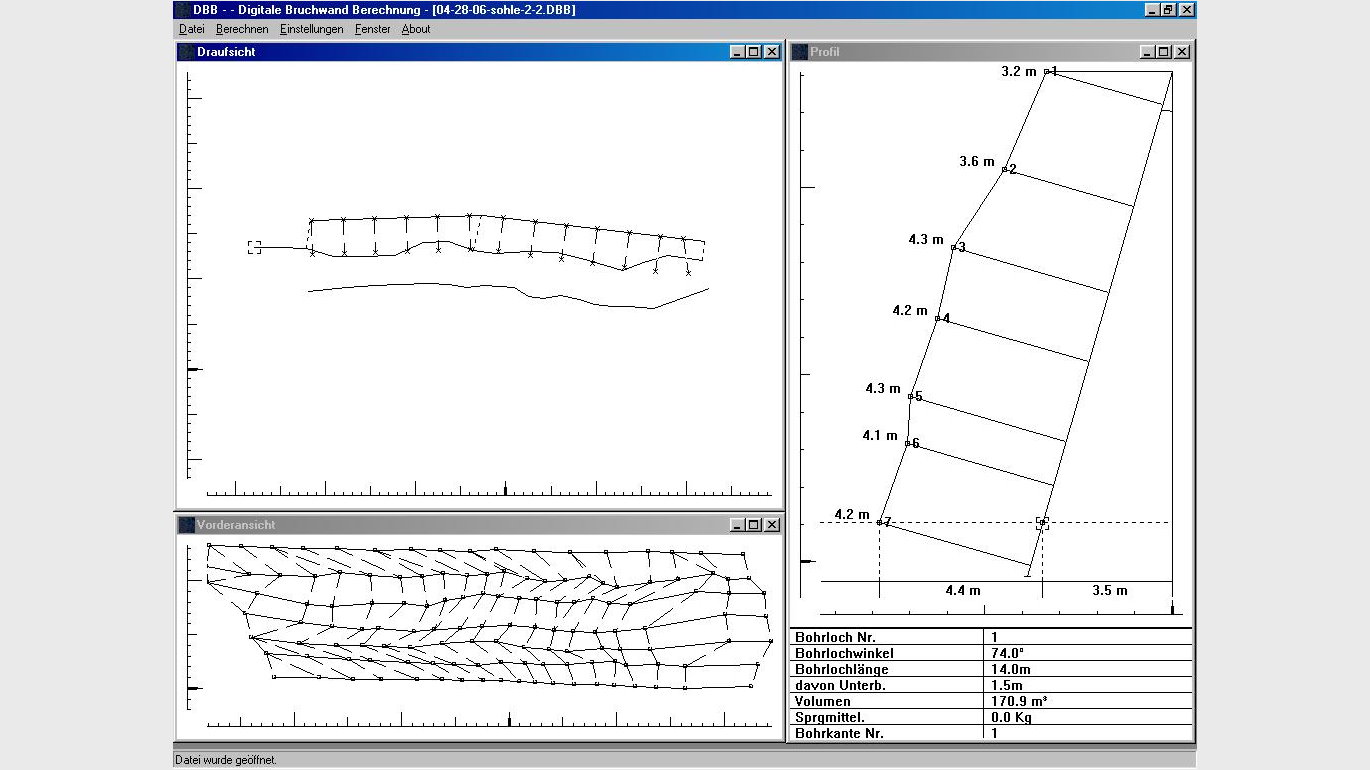This screenshot has height=770, width=1370.
Task: Select the dashed square marker in Draufsicht
Action: tap(254, 247)
